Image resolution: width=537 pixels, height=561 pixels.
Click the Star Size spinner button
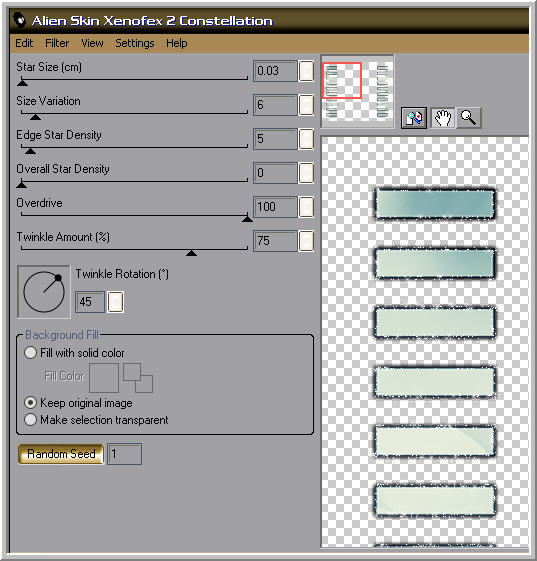tap(307, 71)
